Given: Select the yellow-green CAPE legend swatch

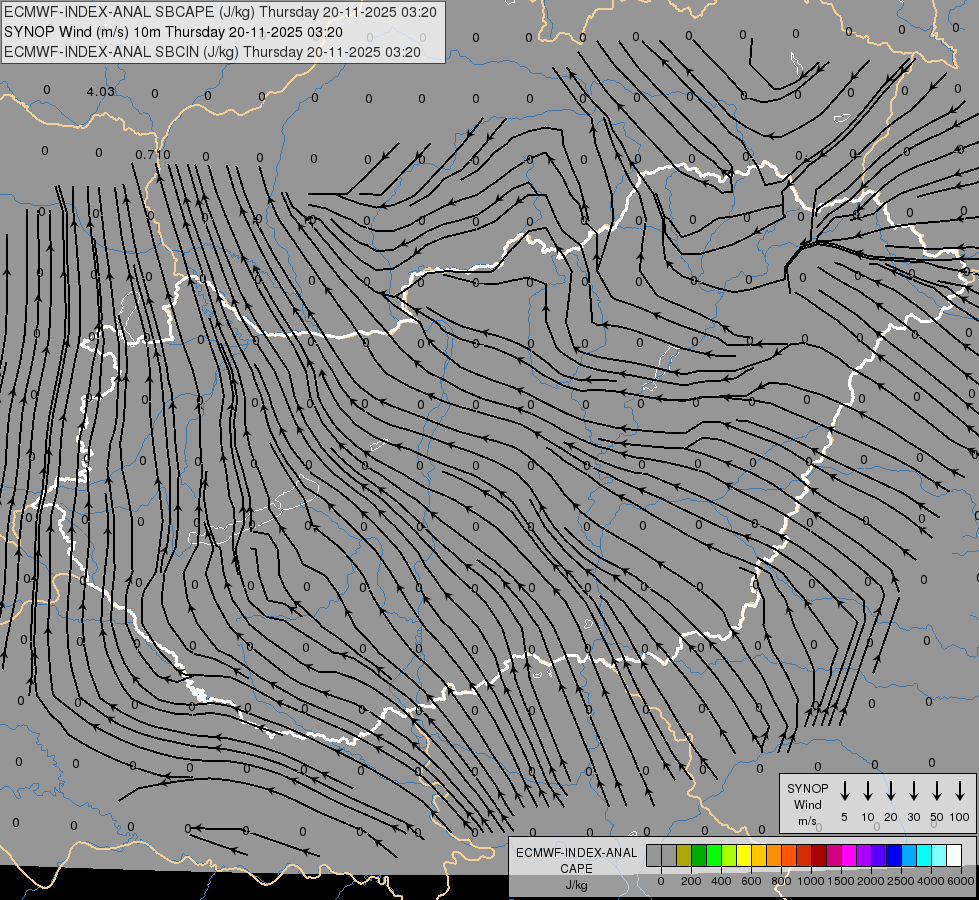Looking at the screenshot, I should click(729, 855).
